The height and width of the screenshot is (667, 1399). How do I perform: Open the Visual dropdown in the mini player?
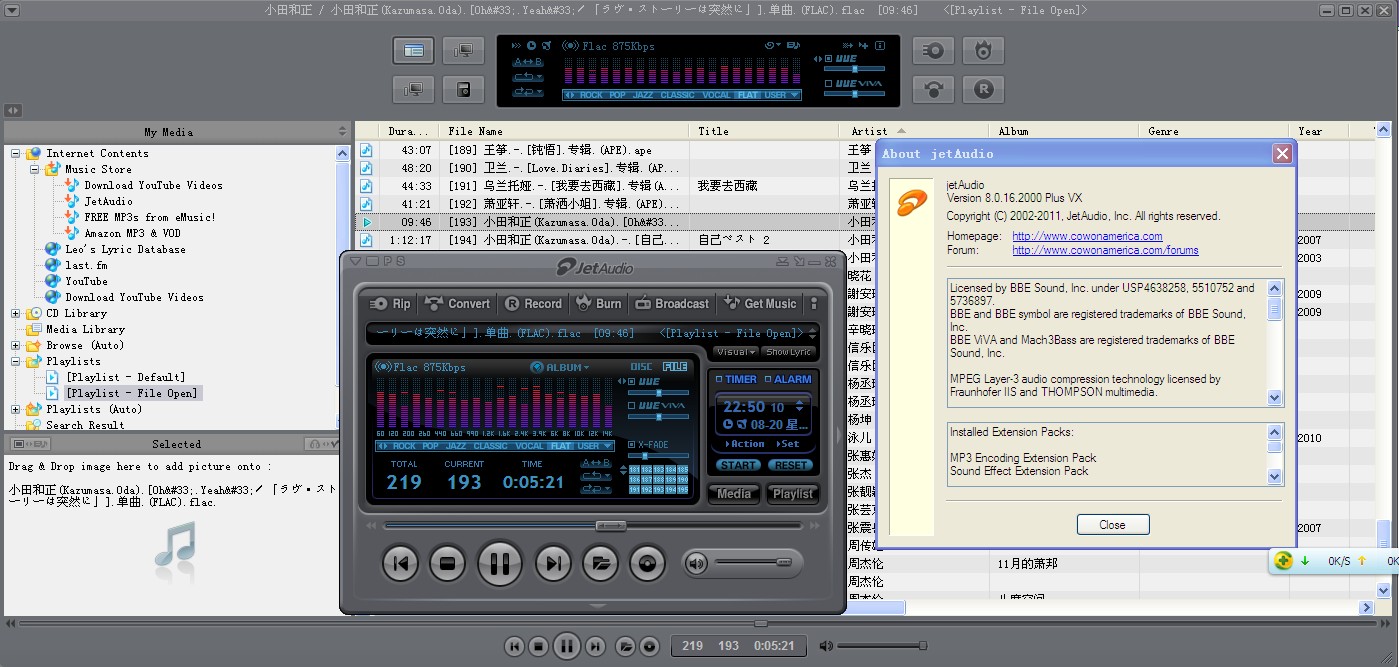[735, 352]
